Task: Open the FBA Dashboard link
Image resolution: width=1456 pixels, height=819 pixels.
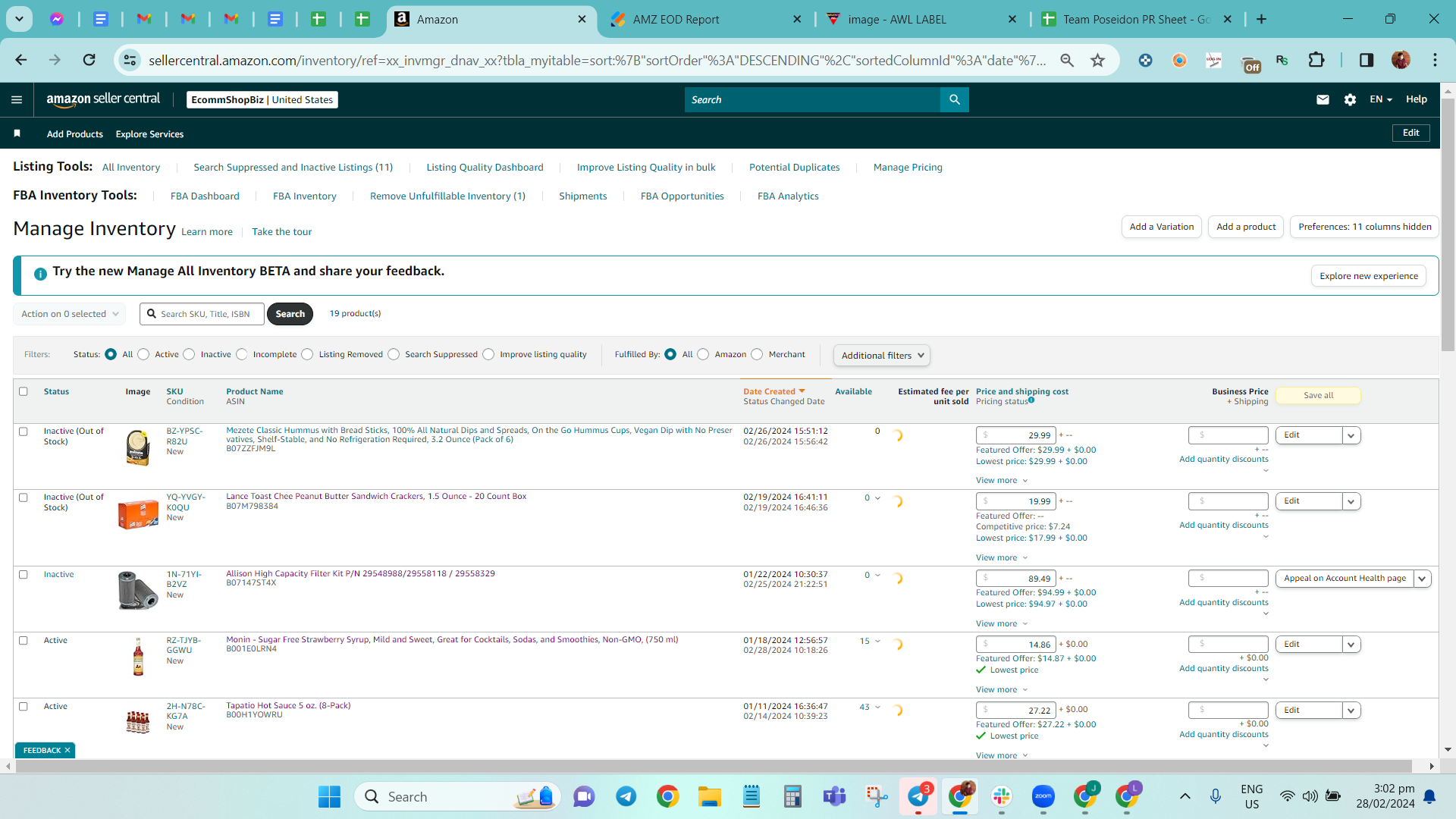Action: pyautogui.click(x=205, y=196)
